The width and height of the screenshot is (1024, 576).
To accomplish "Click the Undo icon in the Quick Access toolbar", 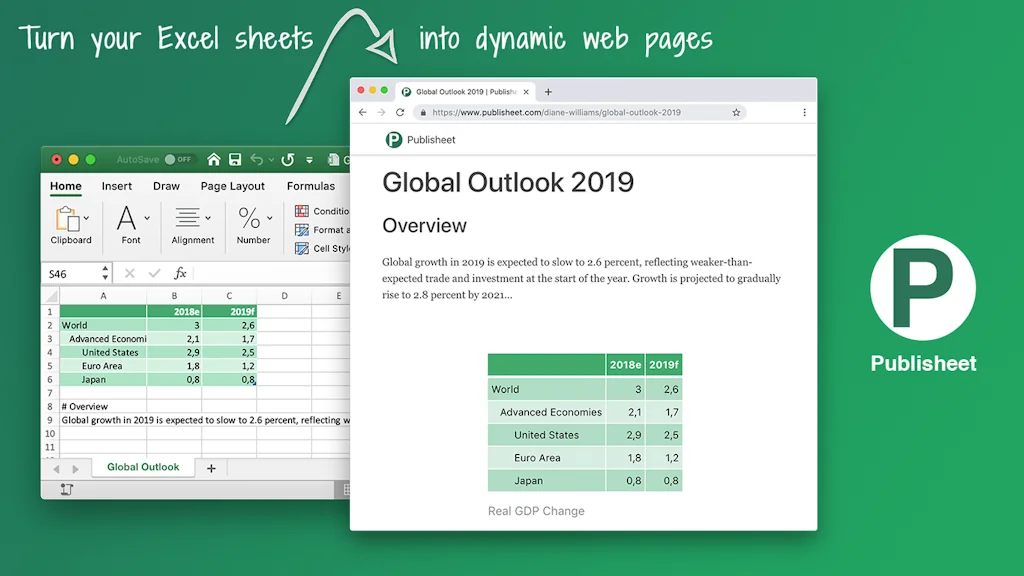I will (258, 159).
